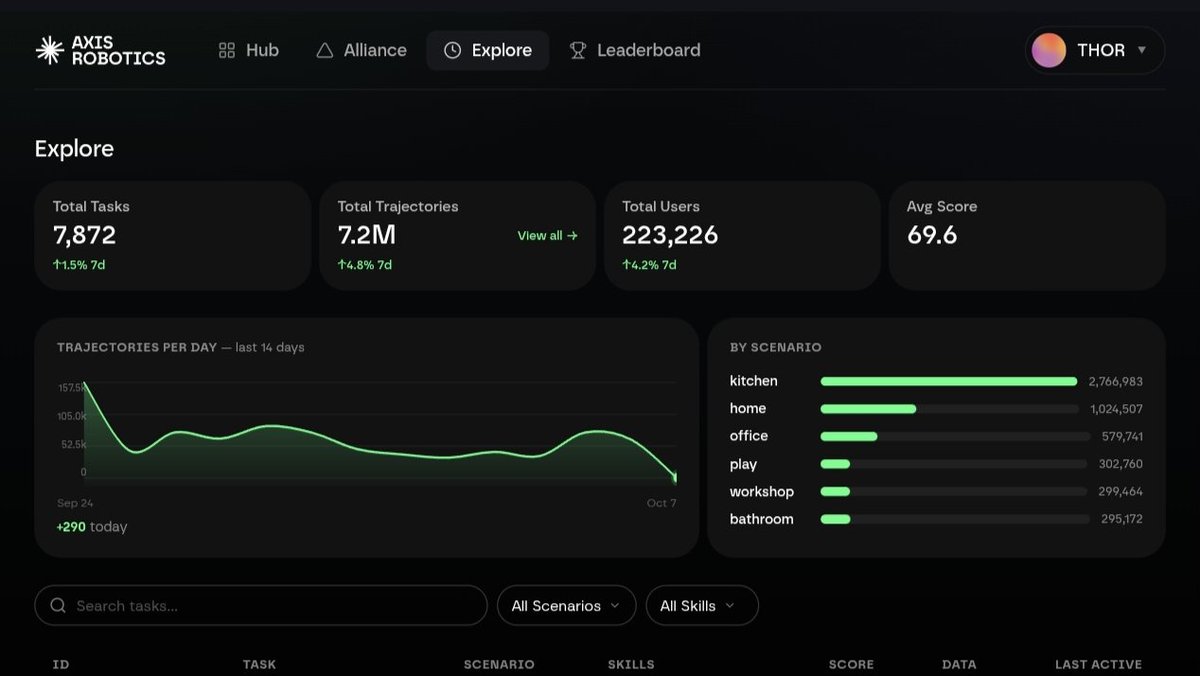Click the bathroom scenario bar
Screen dimensions: 1200x676
click(955, 519)
